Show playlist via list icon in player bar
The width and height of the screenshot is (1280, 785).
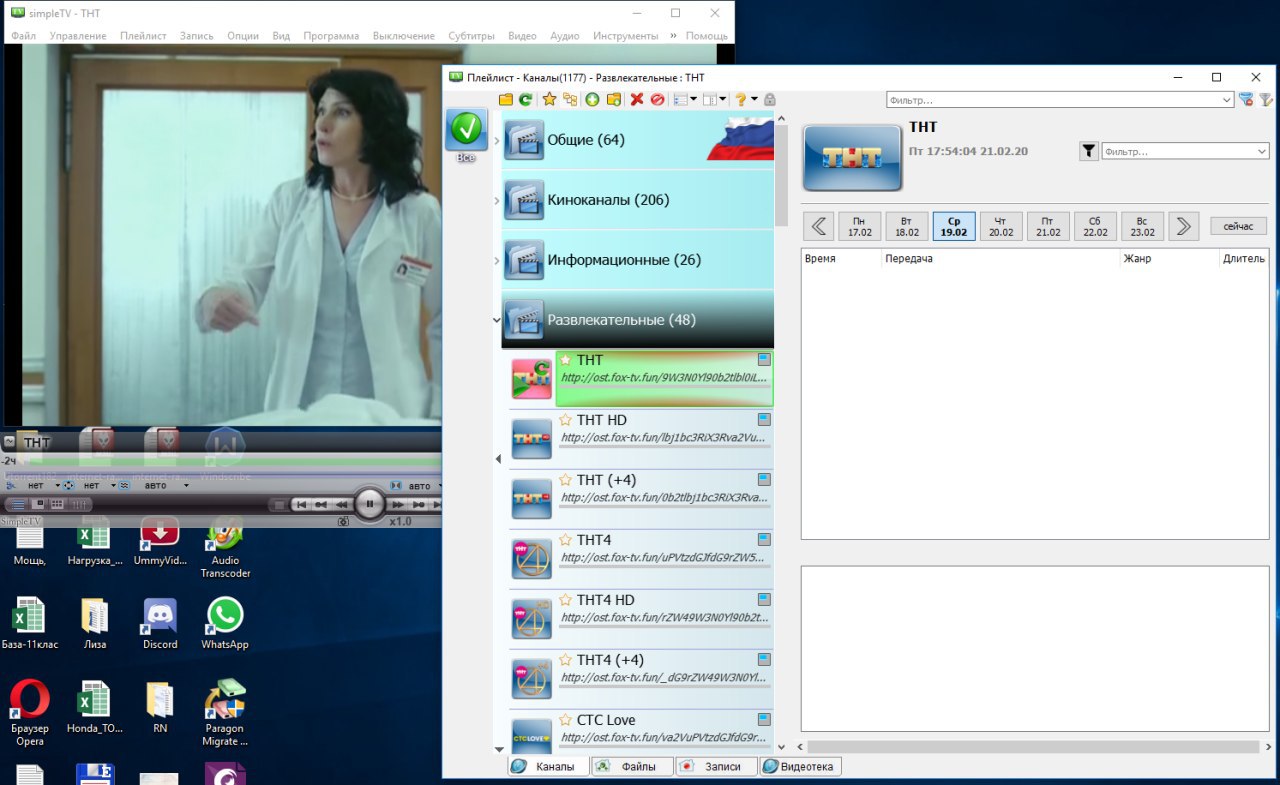pyautogui.click(x=18, y=504)
